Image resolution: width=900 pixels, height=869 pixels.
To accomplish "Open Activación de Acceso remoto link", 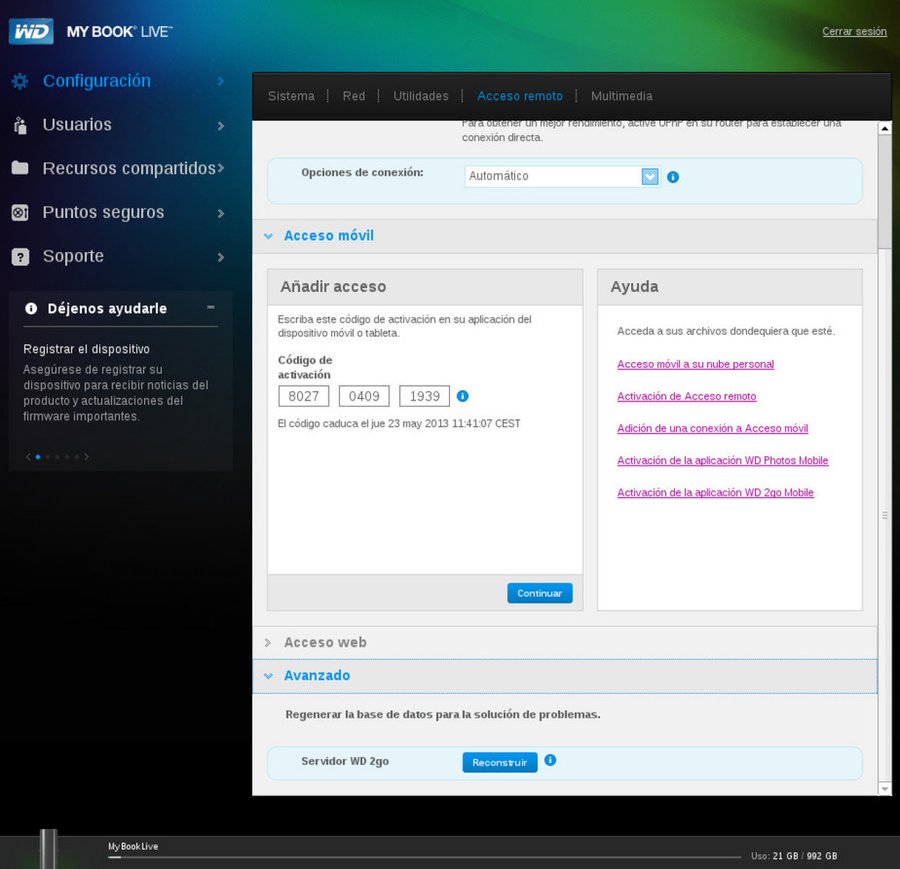I will pos(686,396).
